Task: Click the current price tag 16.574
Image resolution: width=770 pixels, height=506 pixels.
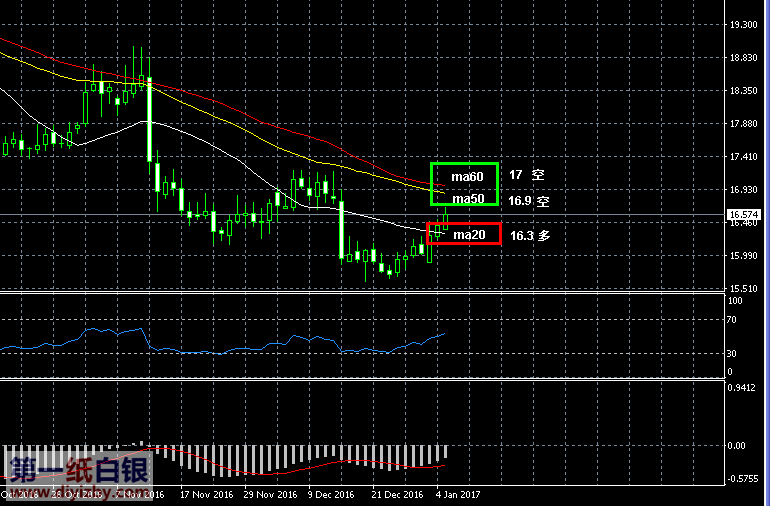Action: click(x=745, y=215)
